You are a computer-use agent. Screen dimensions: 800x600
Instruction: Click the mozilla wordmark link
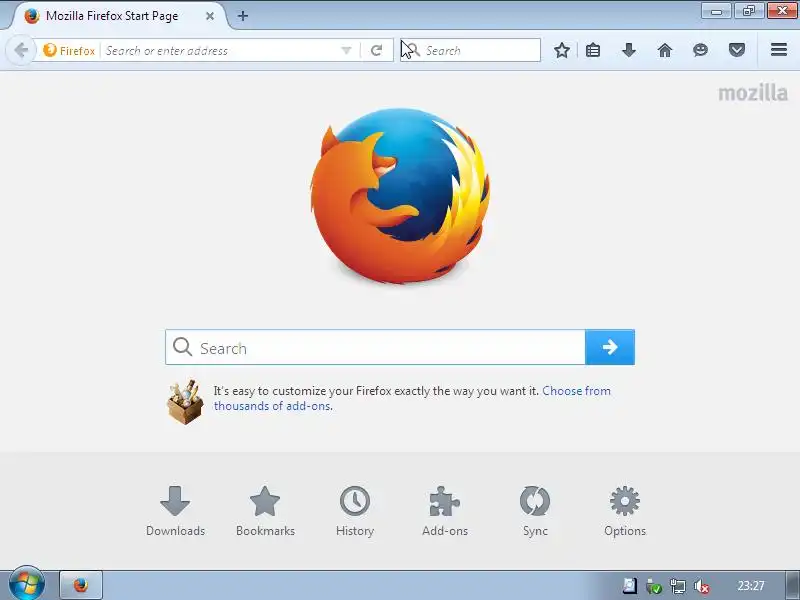click(753, 93)
